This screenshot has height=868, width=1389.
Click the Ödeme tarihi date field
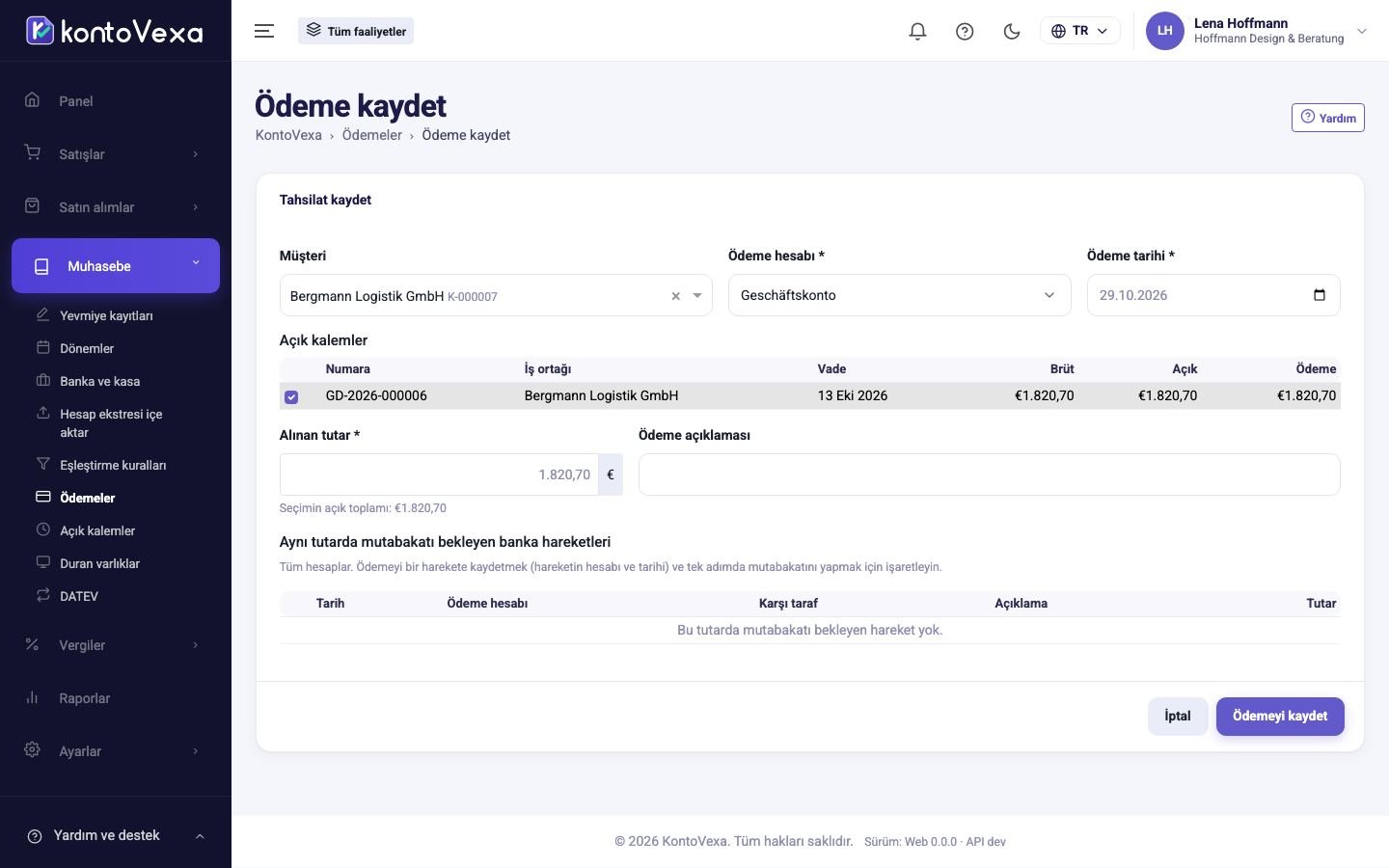coord(1213,295)
